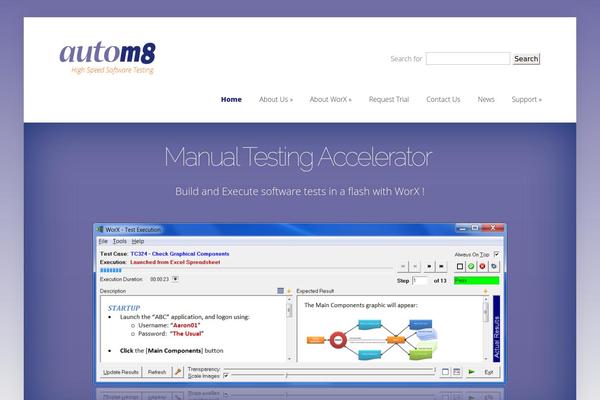This screenshot has width=600, height=400.
Task: Open the File menu in WorX
Action: [x=103, y=241]
